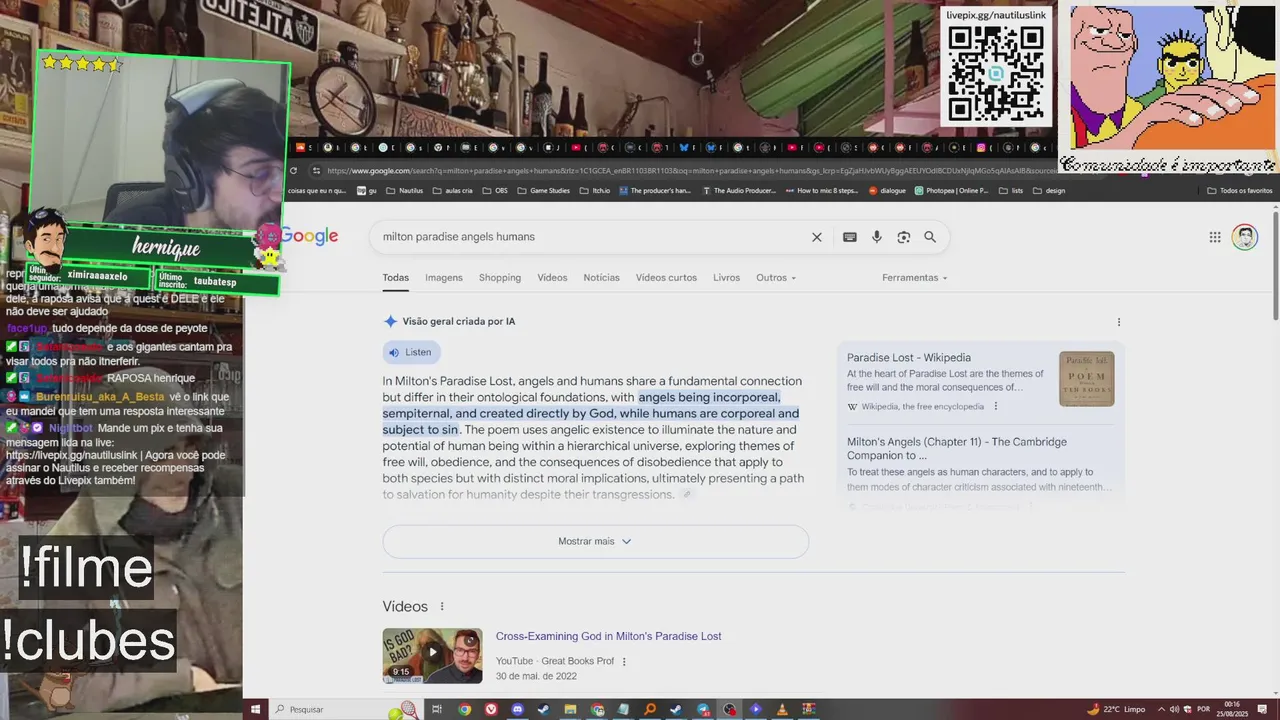Open options for the Wikipedia source
Screen dimensions: 1280x720
click(x=995, y=406)
